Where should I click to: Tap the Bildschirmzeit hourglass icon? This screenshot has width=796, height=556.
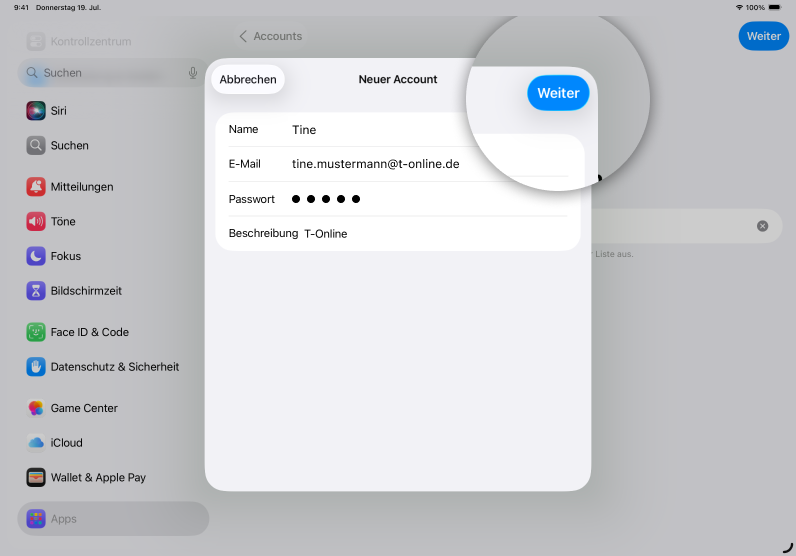[x=36, y=291]
